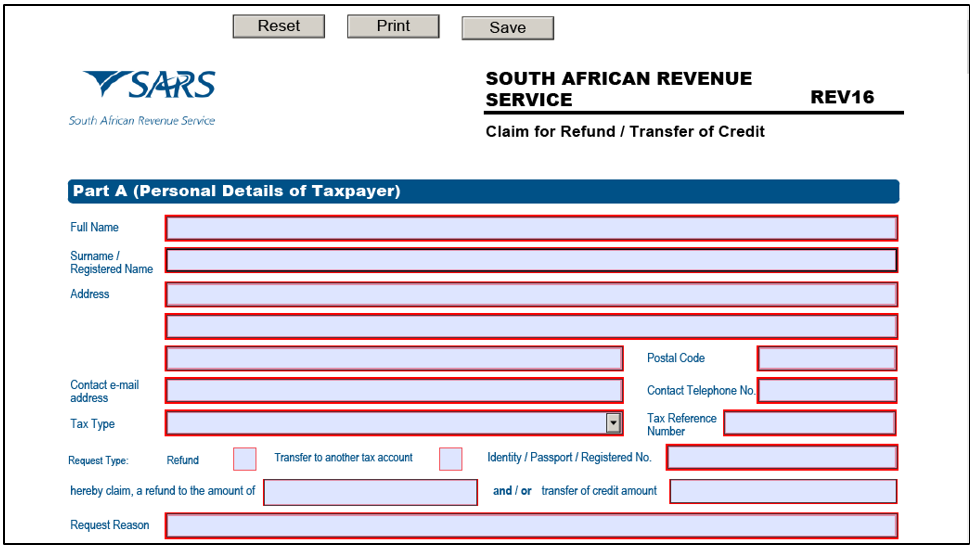Click the 'Request Type:' label
The image size is (972, 546).
point(98,460)
